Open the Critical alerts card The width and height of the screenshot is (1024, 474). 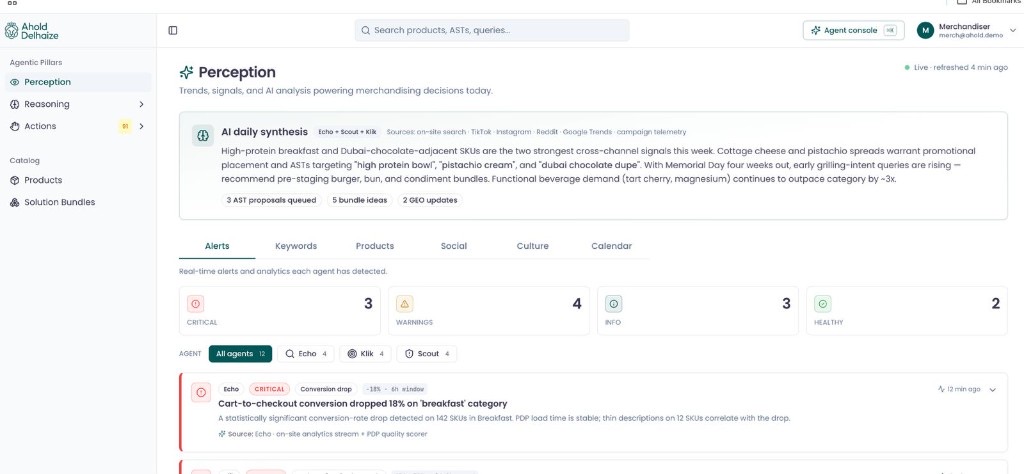click(x=280, y=311)
